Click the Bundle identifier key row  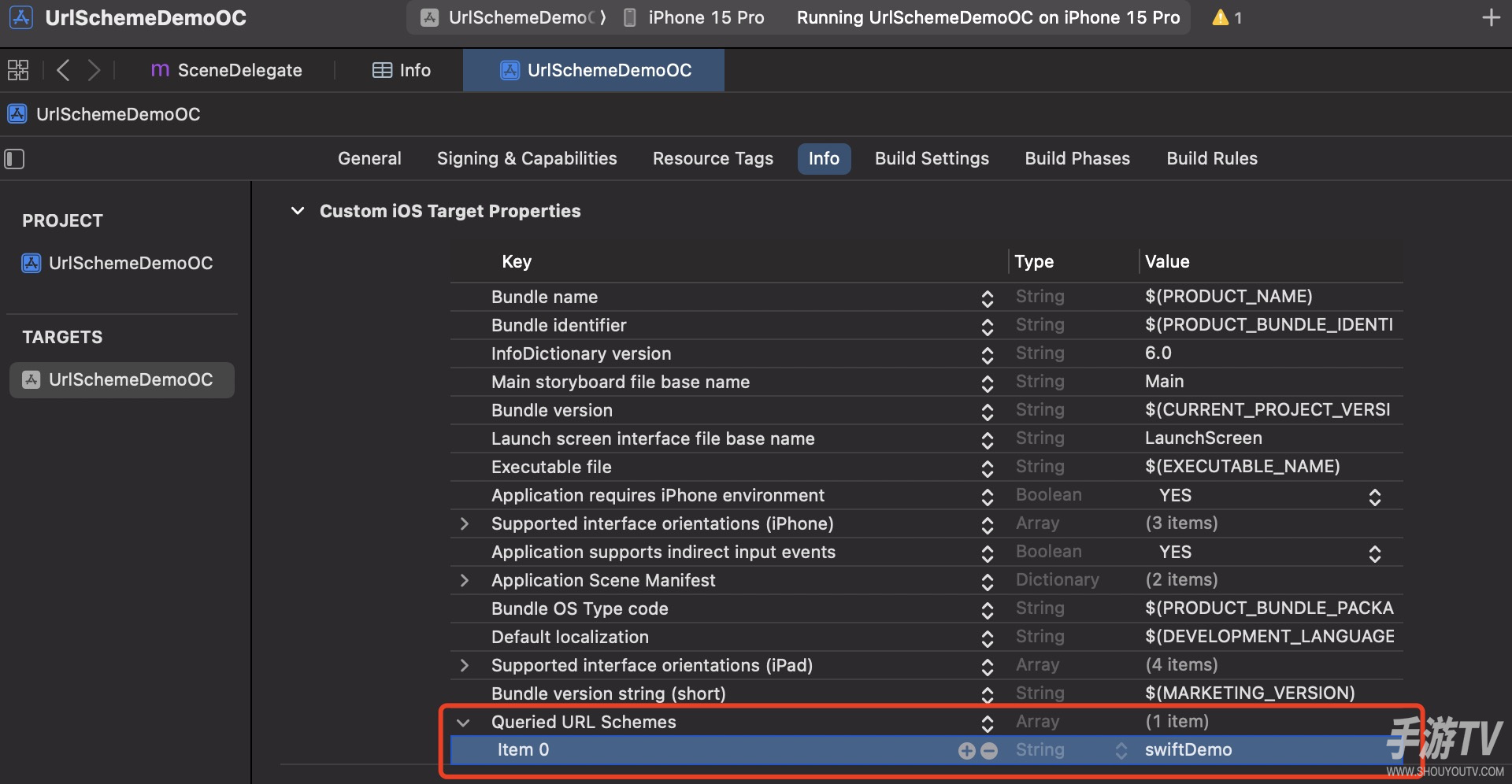558,325
